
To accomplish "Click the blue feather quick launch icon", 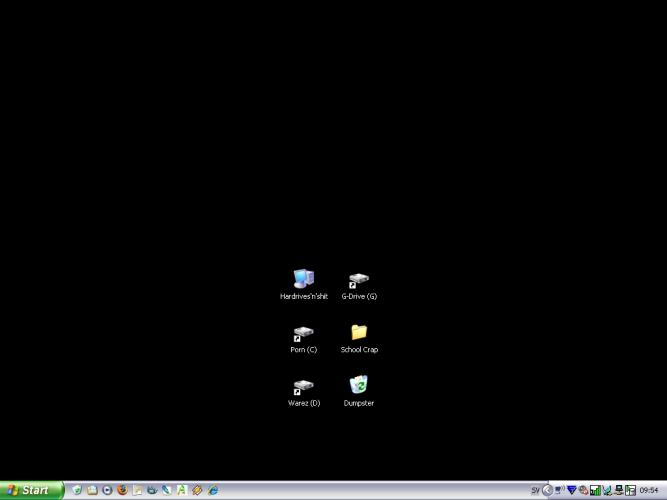I will (x=167, y=490).
